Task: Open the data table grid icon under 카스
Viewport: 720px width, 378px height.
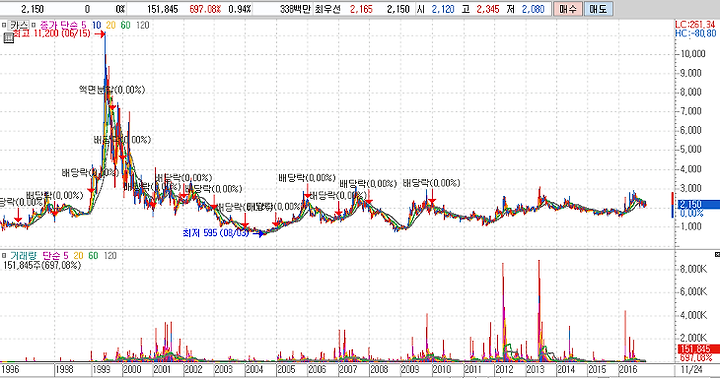Action: click(8, 38)
